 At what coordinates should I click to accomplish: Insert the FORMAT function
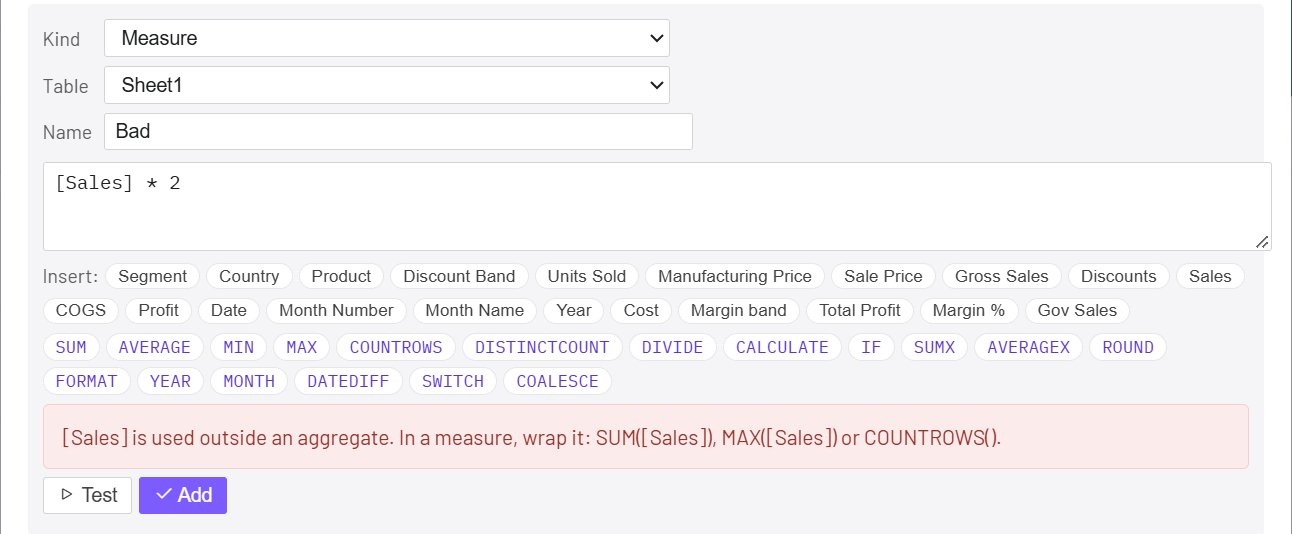[86, 381]
